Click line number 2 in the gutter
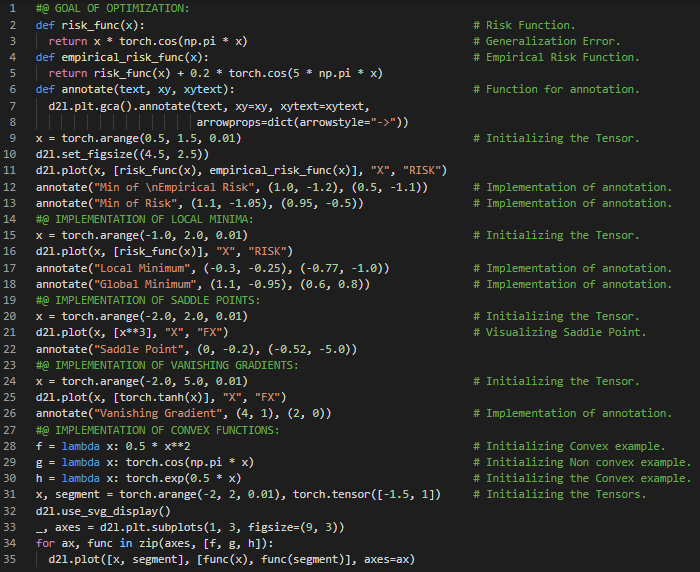 click(10, 24)
